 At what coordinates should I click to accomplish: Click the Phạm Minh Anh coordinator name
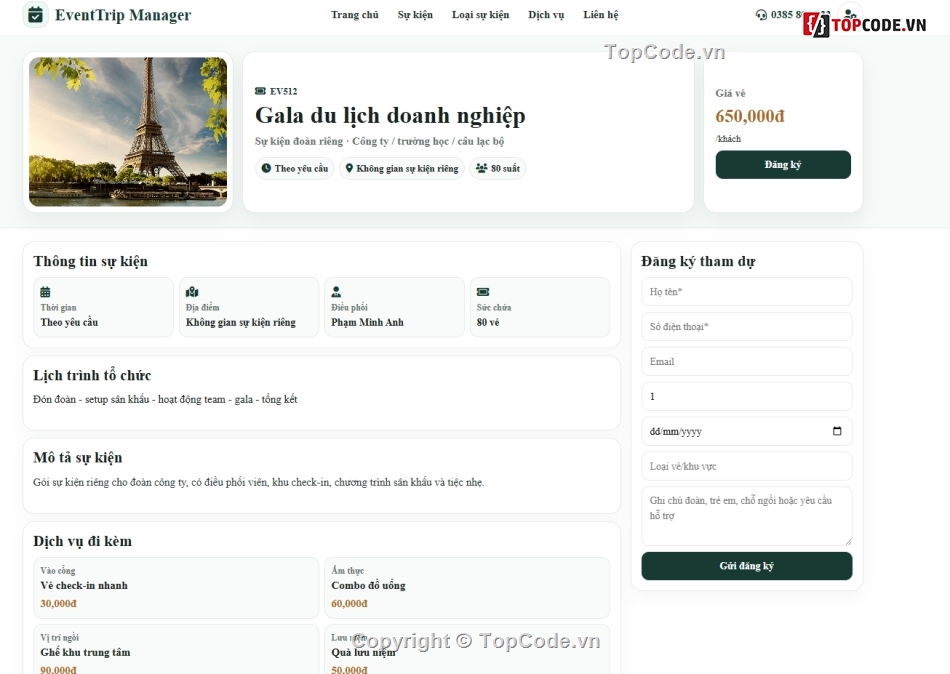pyautogui.click(x=367, y=322)
